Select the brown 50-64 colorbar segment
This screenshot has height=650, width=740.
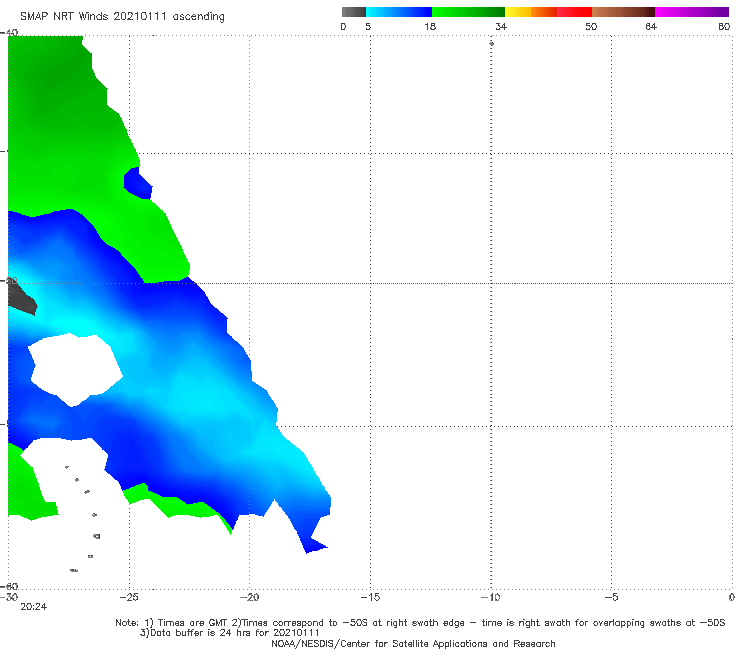pos(623,12)
